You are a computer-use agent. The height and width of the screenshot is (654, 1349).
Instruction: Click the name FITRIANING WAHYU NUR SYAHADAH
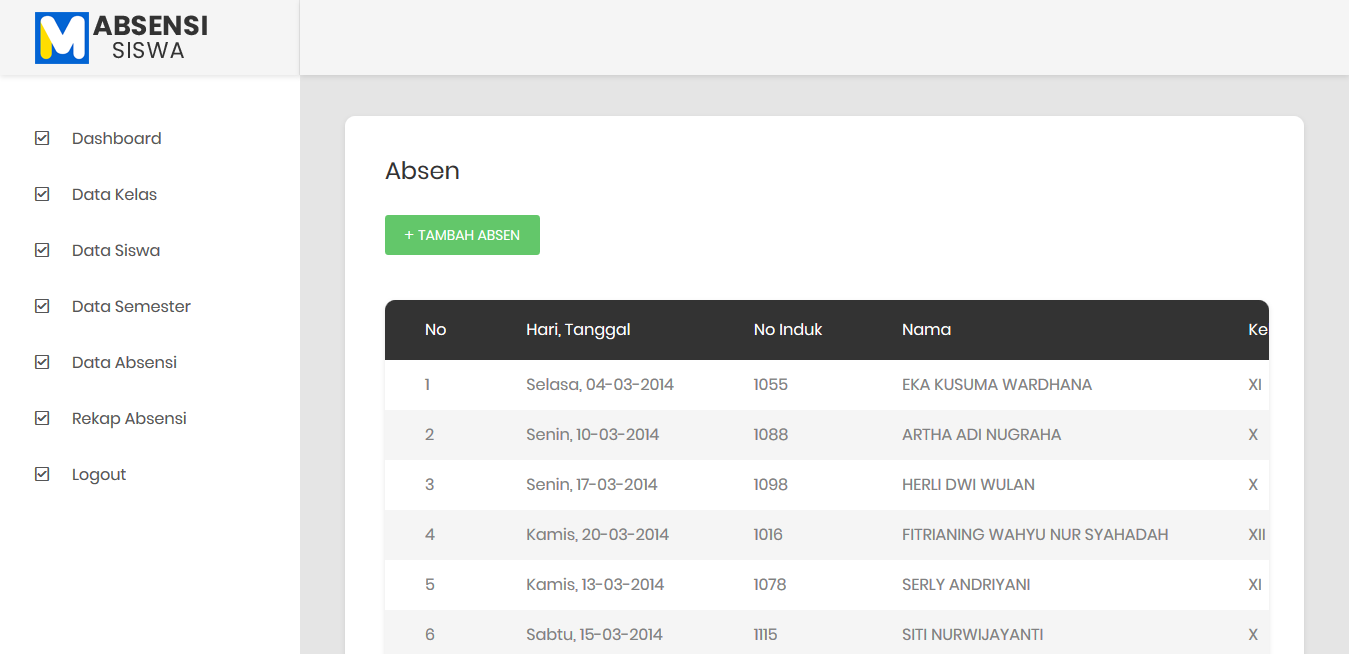click(1035, 535)
